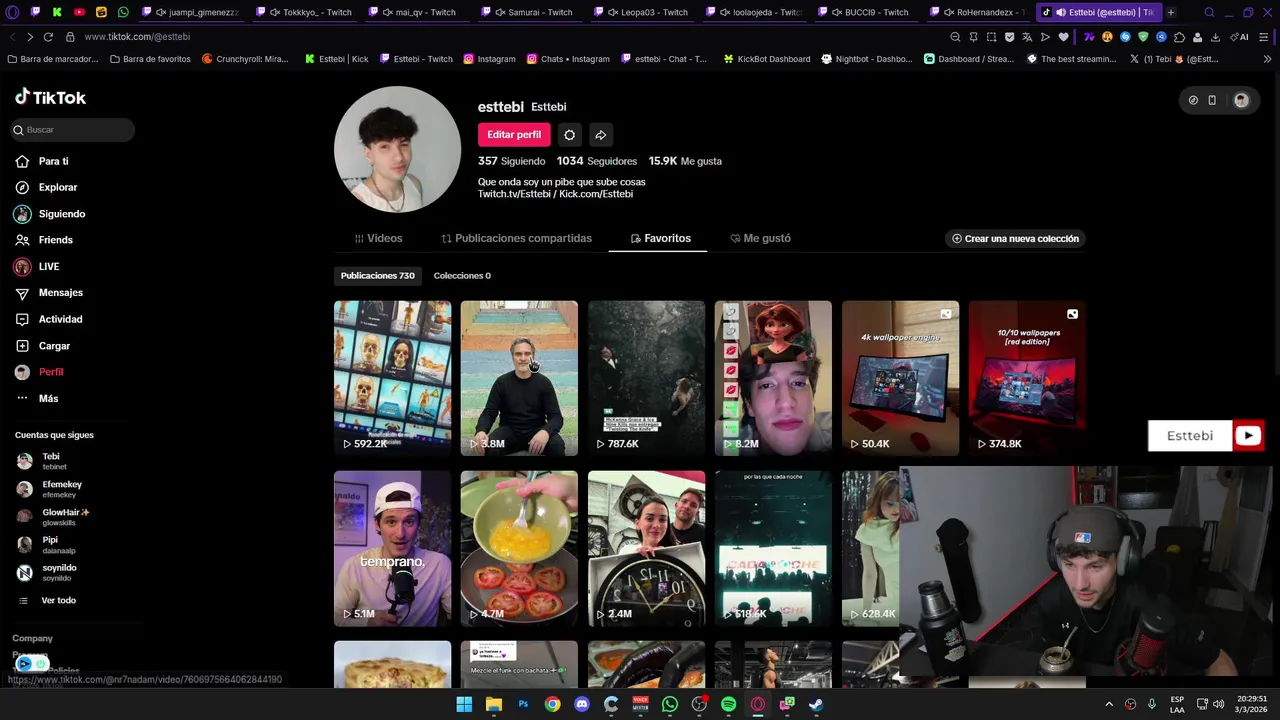The width and height of the screenshot is (1280, 720).
Task: Select the Colecciones 0 filter
Action: point(462,276)
